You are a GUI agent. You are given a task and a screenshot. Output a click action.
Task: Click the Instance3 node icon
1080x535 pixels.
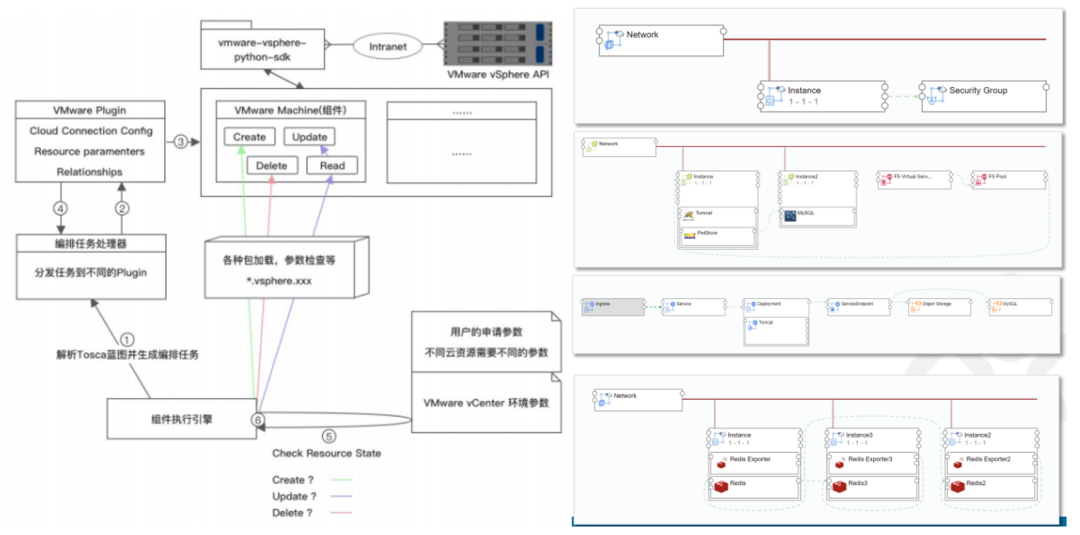(836, 438)
